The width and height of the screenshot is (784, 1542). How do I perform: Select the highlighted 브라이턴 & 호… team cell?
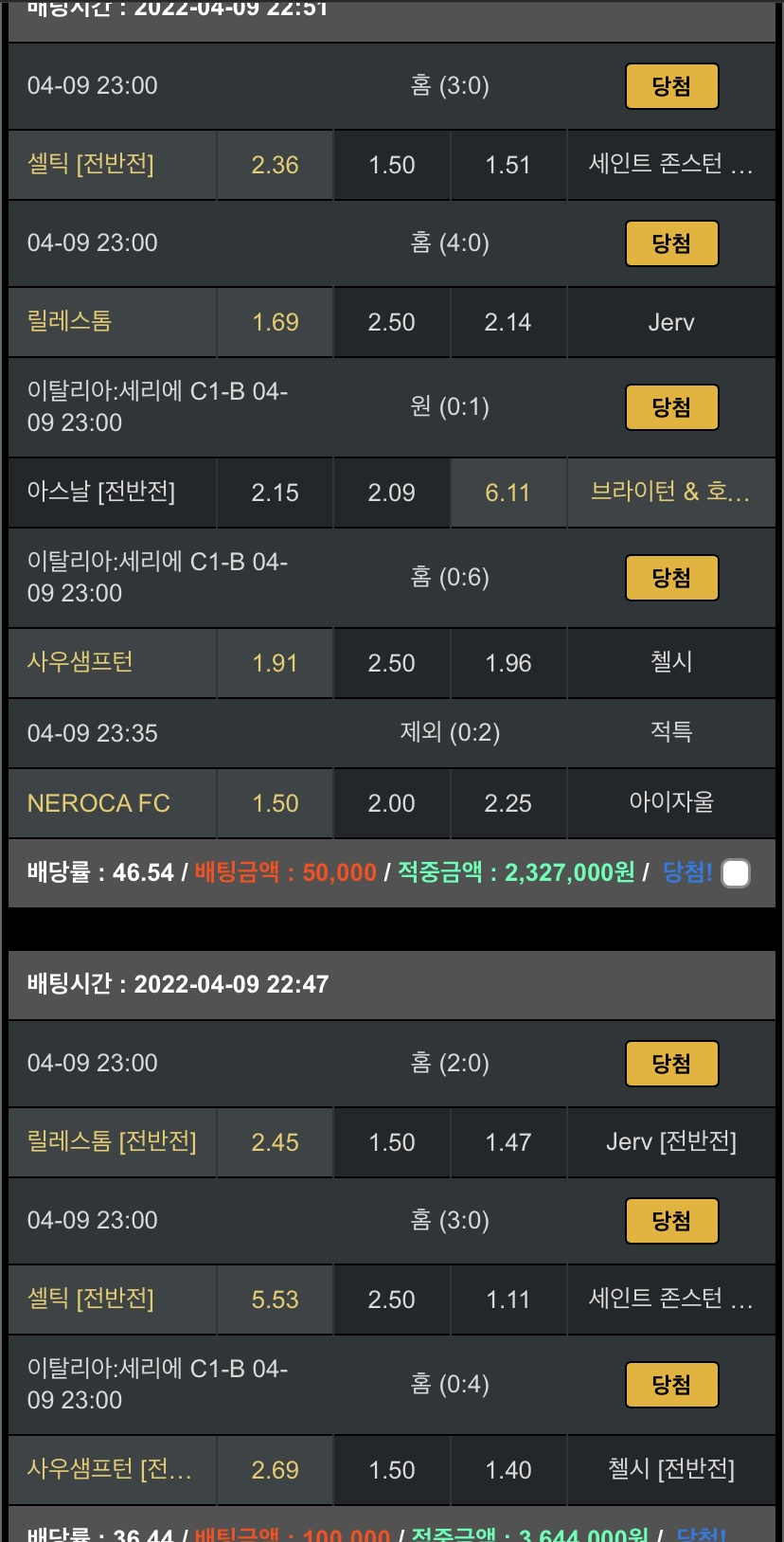pos(670,493)
